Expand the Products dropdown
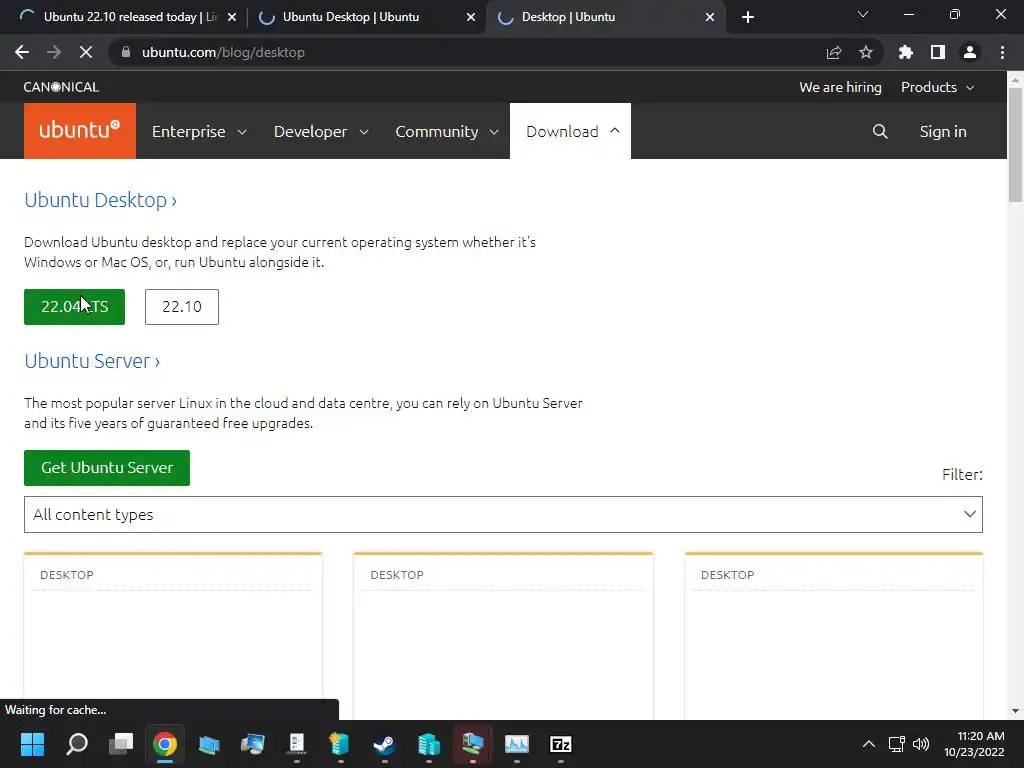The image size is (1024, 768). coord(937,87)
